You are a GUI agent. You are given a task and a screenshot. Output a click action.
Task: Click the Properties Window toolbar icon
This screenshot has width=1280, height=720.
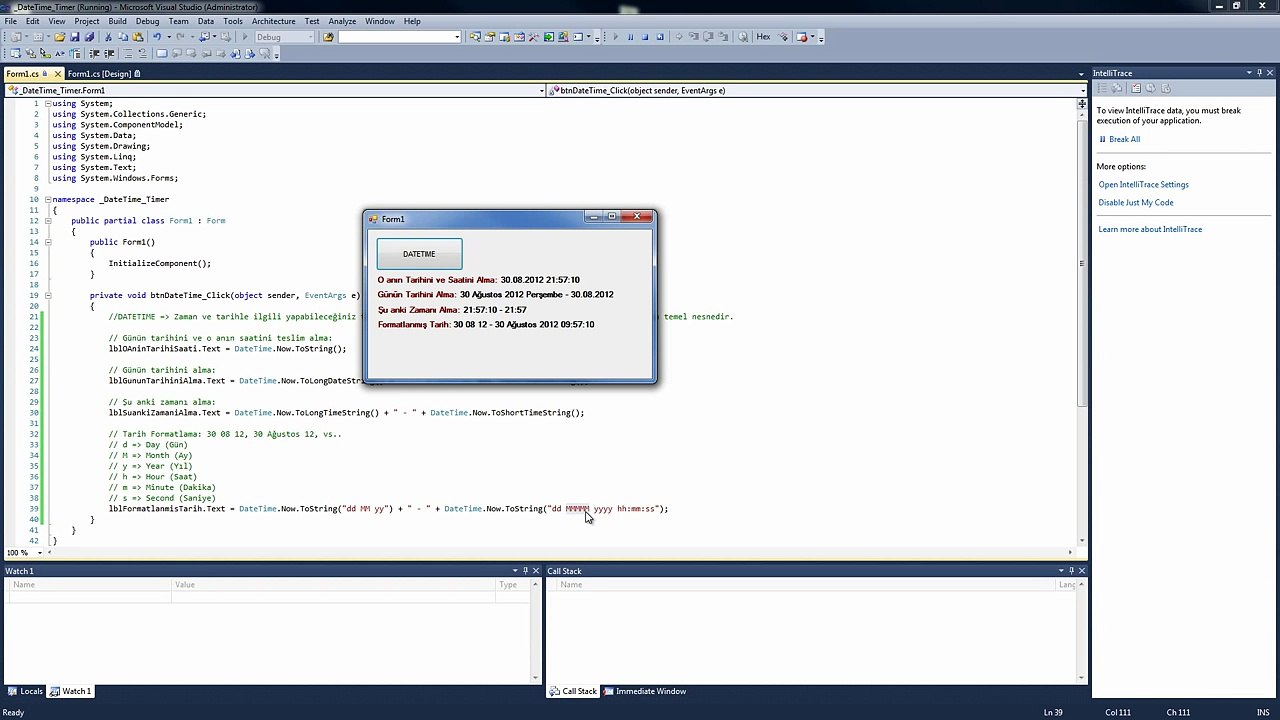coord(490,37)
